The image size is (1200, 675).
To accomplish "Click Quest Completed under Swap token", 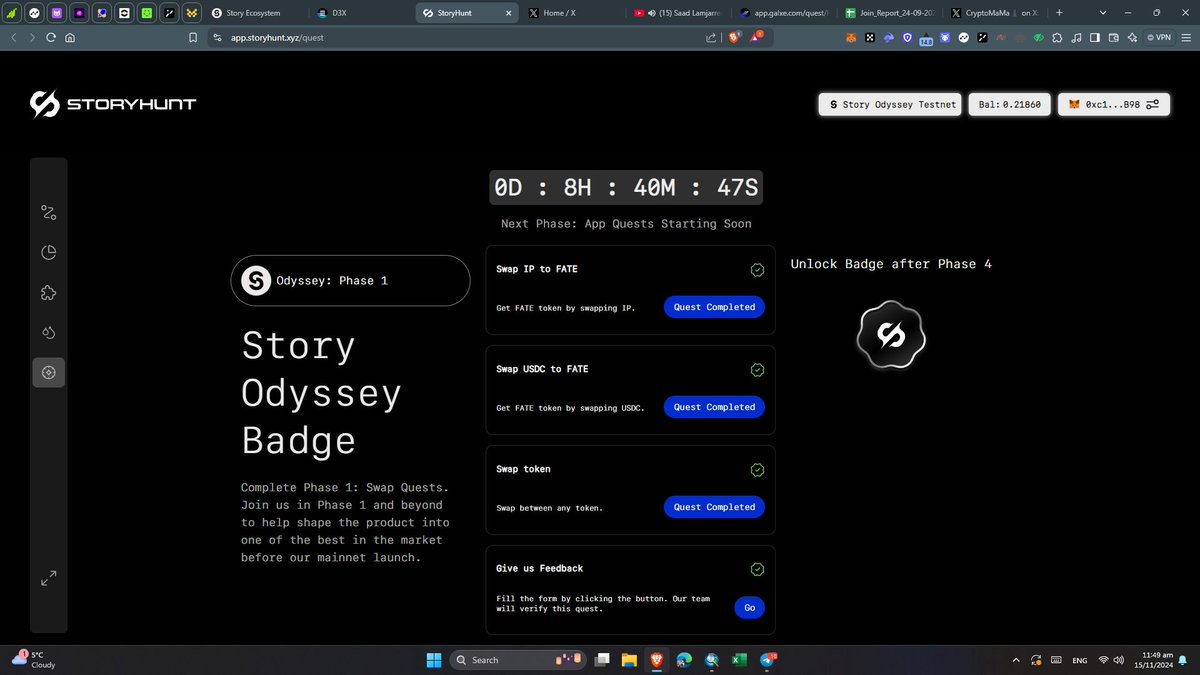I will point(714,507).
